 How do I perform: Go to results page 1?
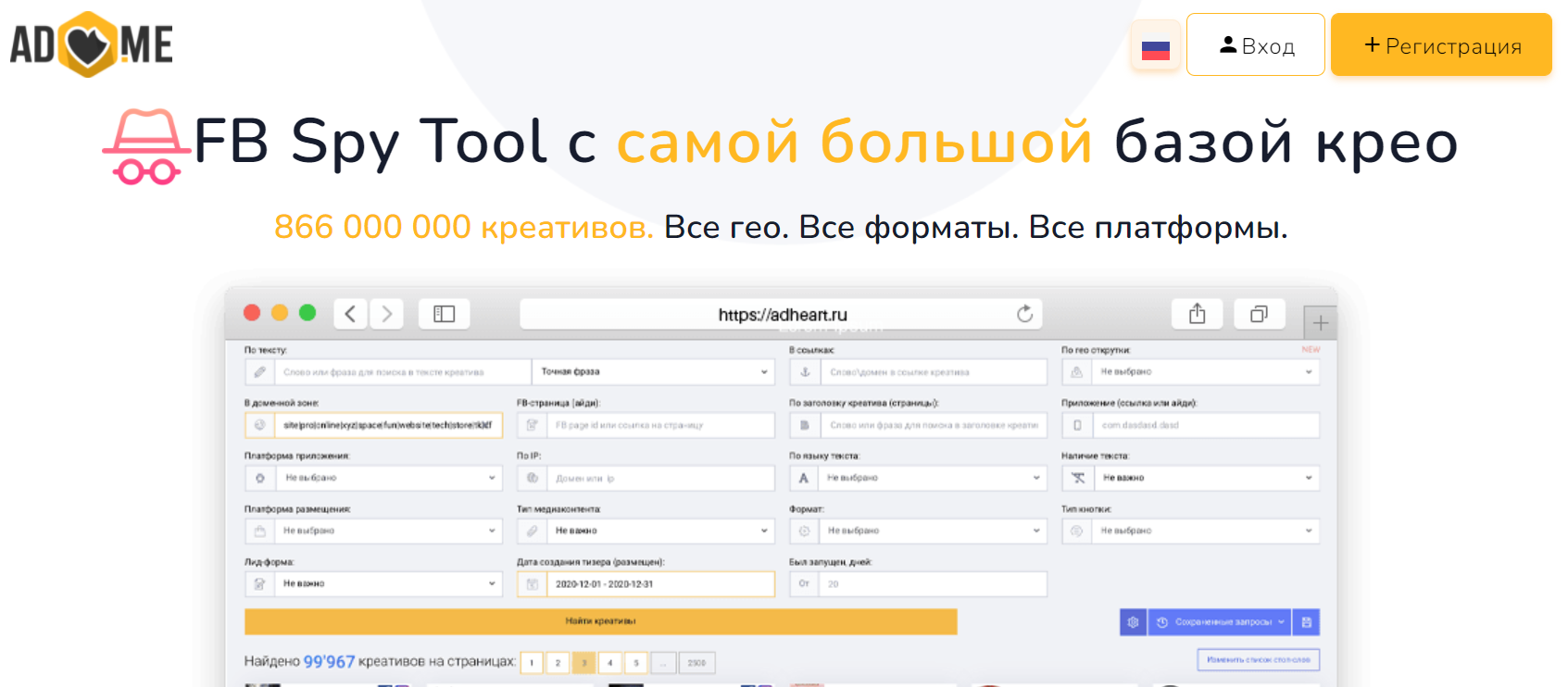[532, 663]
